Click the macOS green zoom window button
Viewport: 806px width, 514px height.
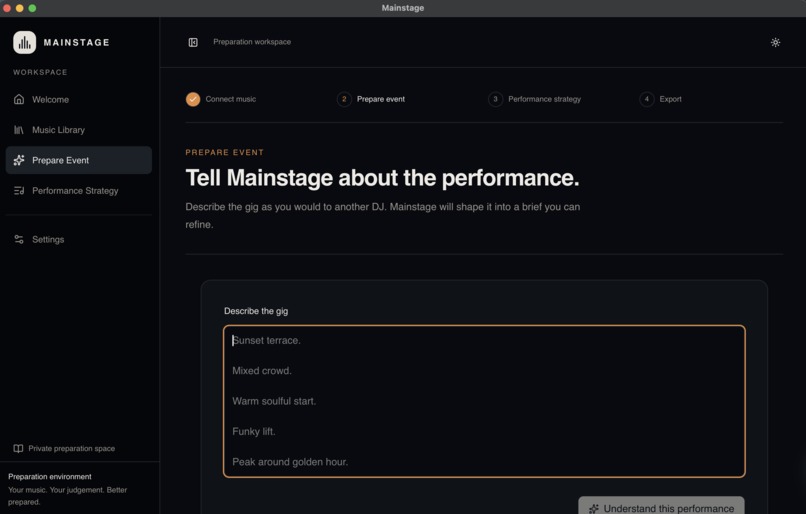pyautogui.click(x=32, y=8)
